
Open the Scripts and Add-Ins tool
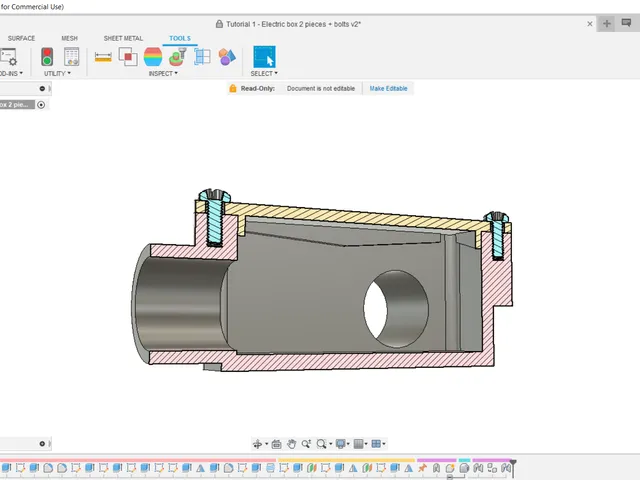coord(8,57)
